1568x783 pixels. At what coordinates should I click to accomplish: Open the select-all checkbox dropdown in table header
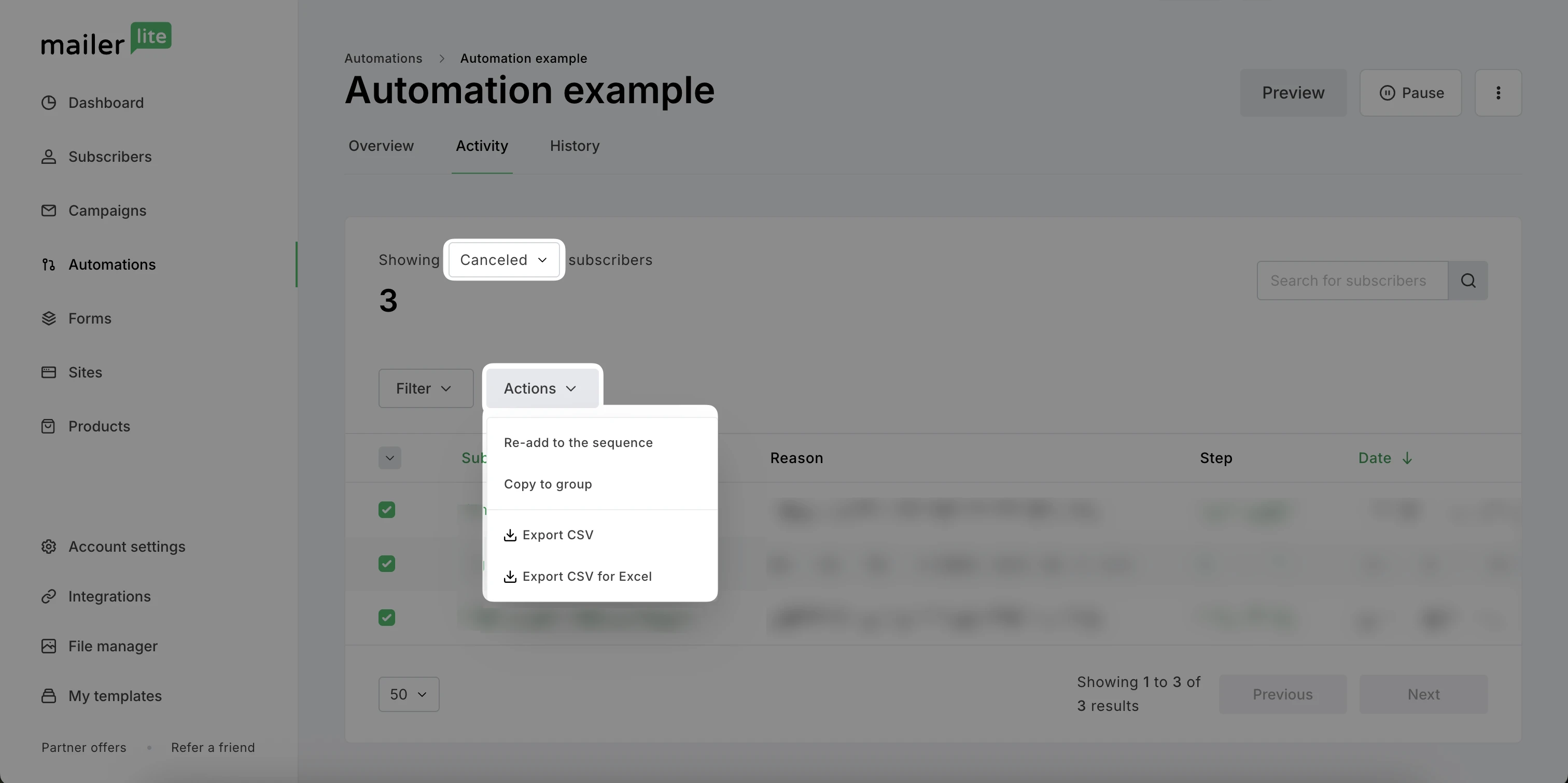tap(389, 458)
